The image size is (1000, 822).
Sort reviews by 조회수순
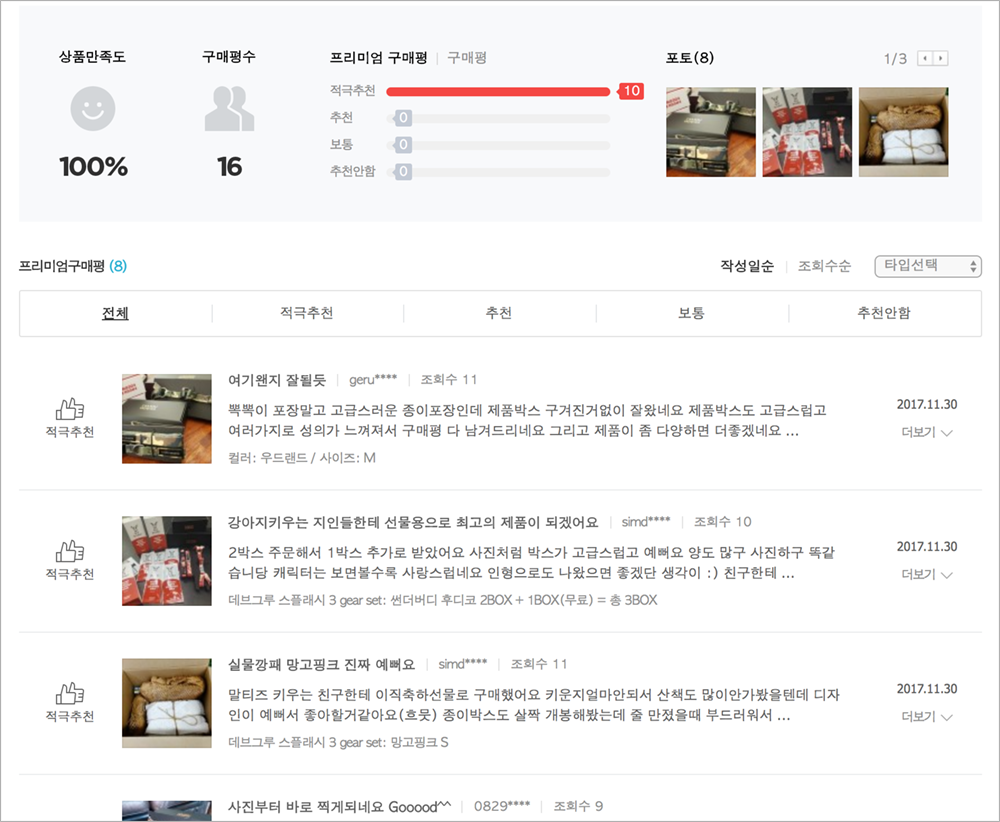pyautogui.click(x=824, y=266)
